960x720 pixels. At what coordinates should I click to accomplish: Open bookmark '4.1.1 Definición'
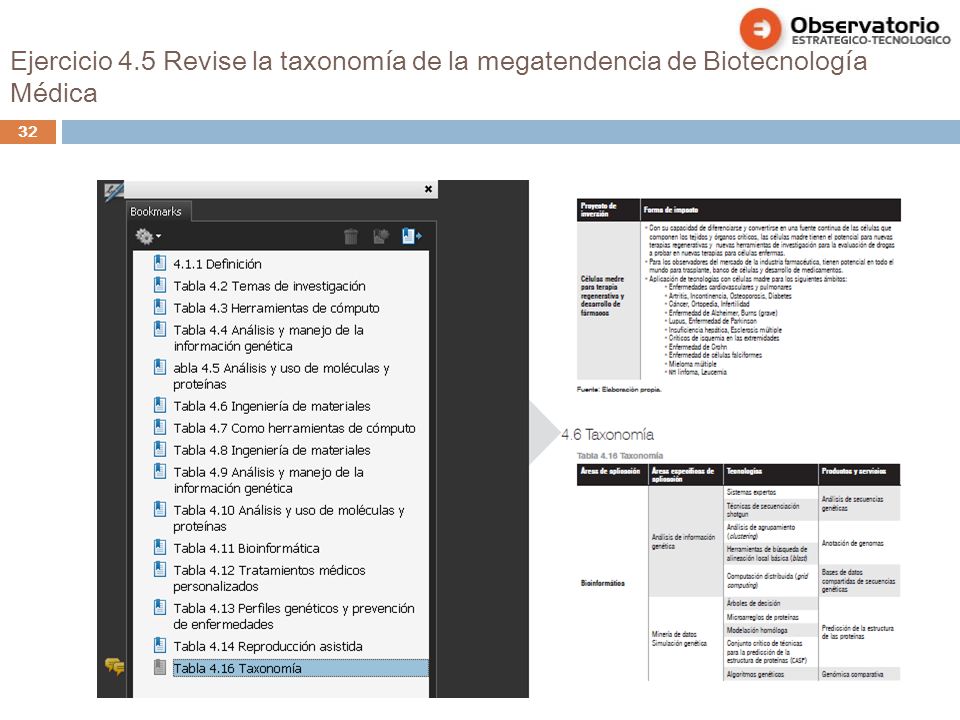(217, 264)
